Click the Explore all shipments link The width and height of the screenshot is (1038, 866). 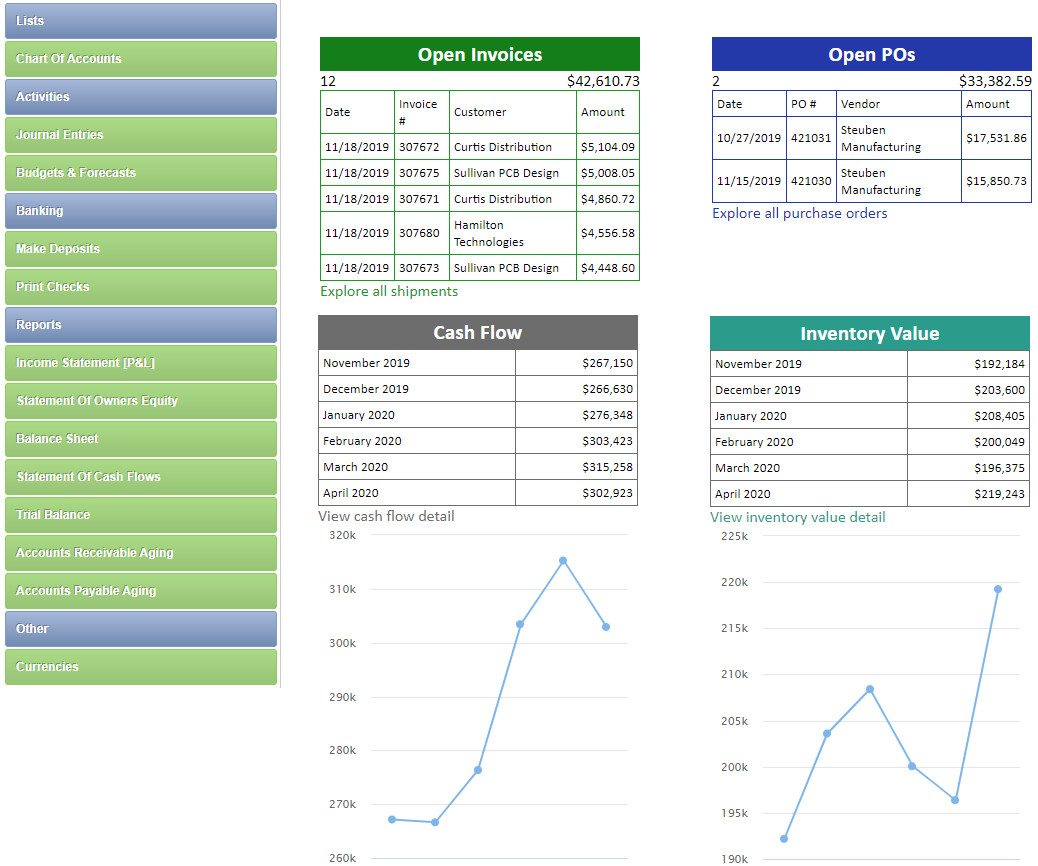click(386, 291)
